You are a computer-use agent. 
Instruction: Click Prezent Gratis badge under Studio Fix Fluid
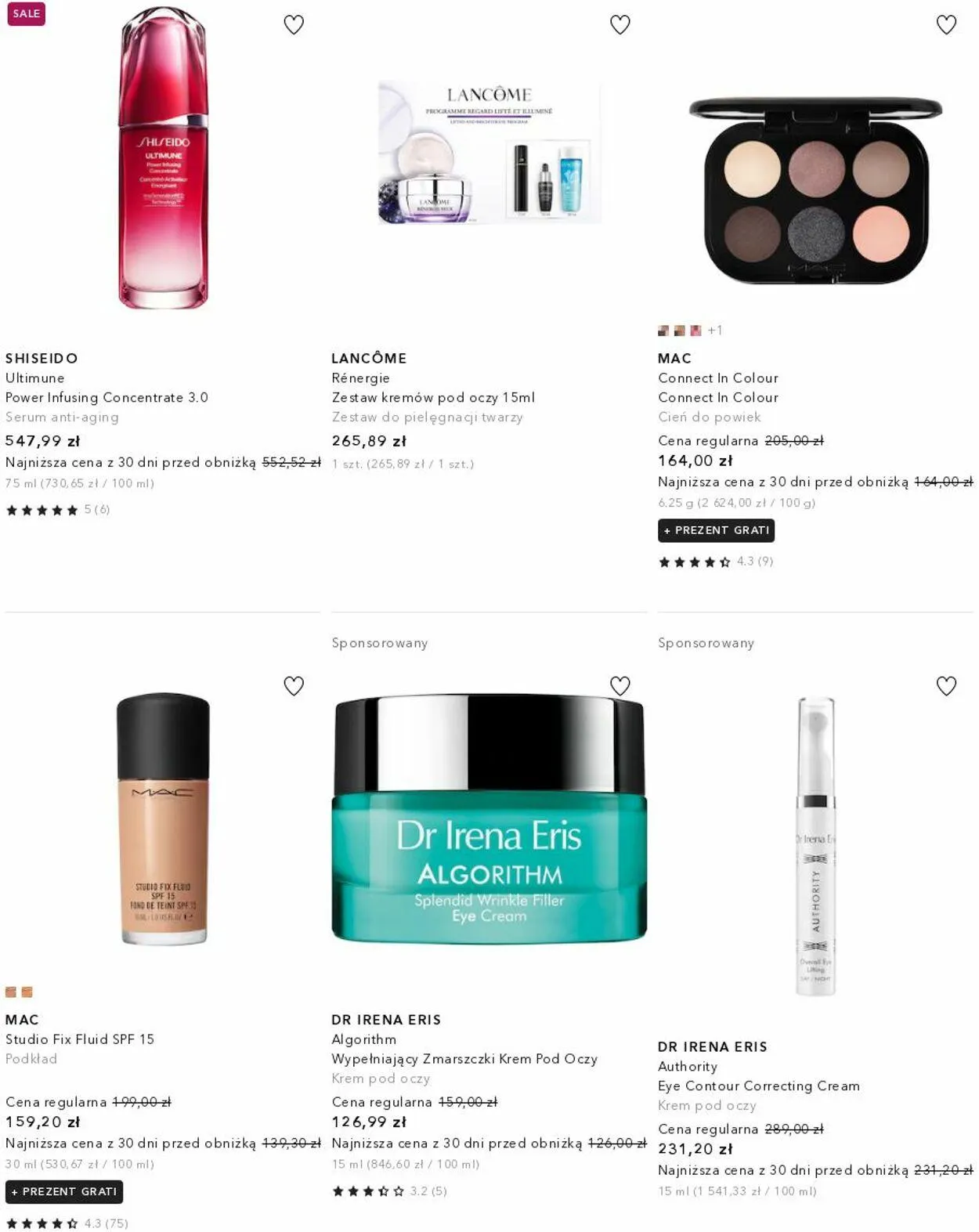64,1191
